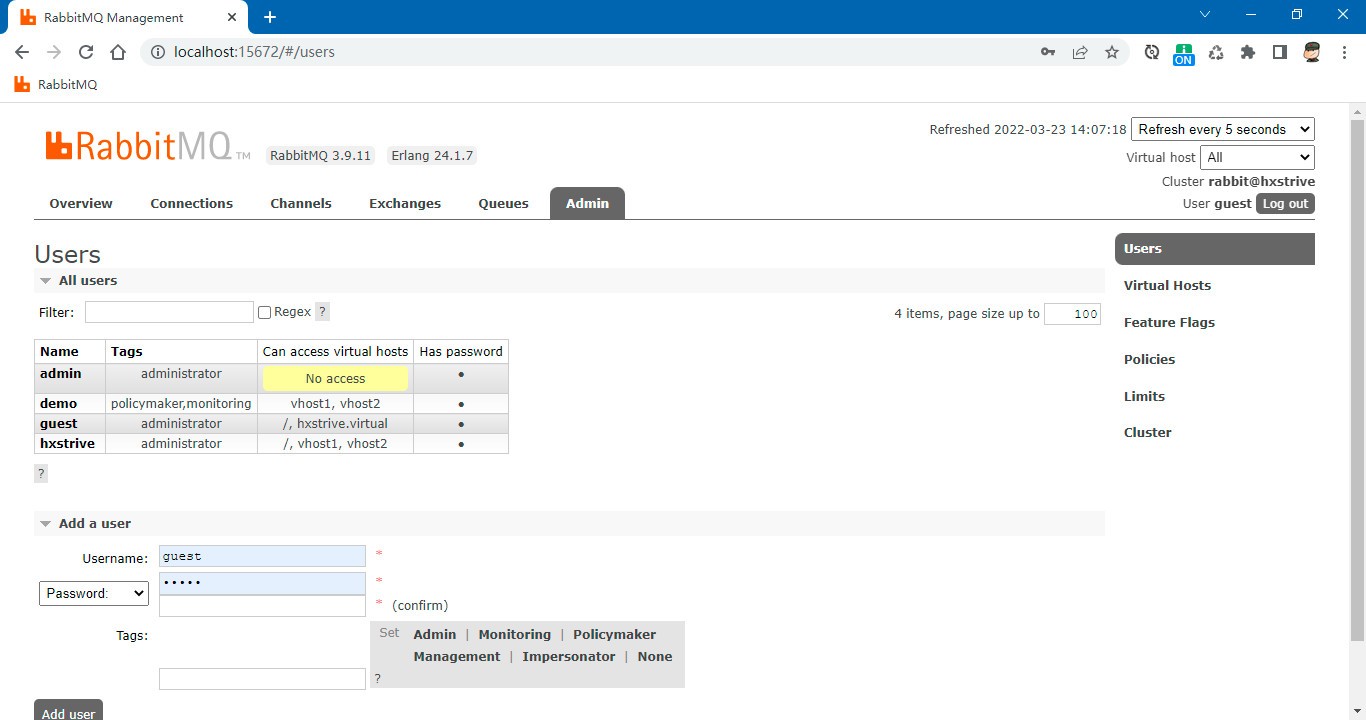Click the Regex help question mark
Image resolution: width=1366 pixels, height=720 pixels.
(x=322, y=312)
